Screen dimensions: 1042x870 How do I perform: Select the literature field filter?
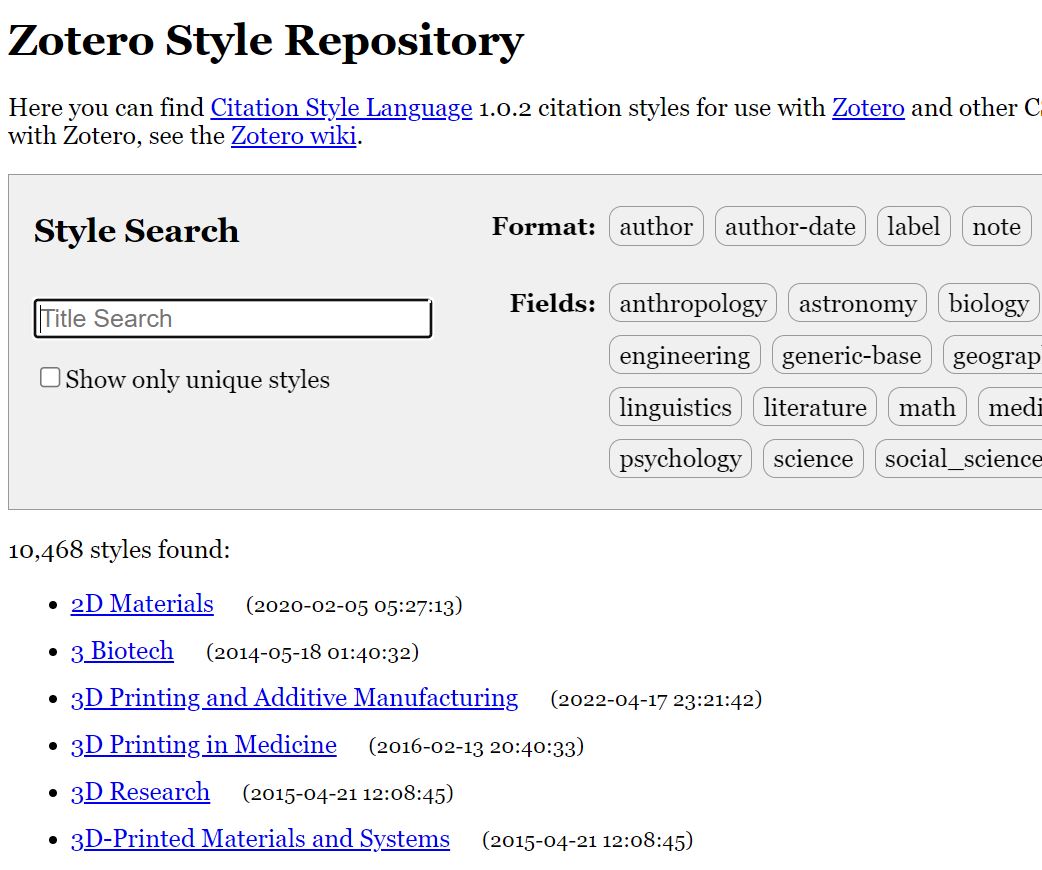(814, 407)
